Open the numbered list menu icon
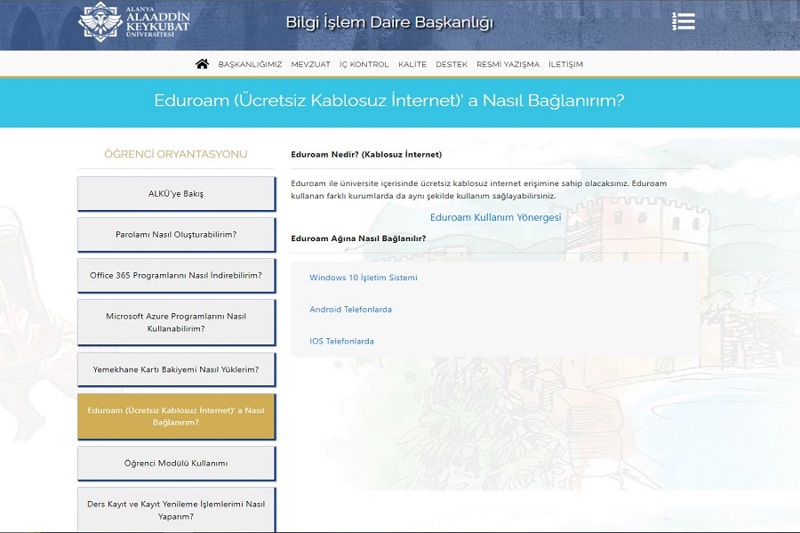800x533 pixels. 683,21
